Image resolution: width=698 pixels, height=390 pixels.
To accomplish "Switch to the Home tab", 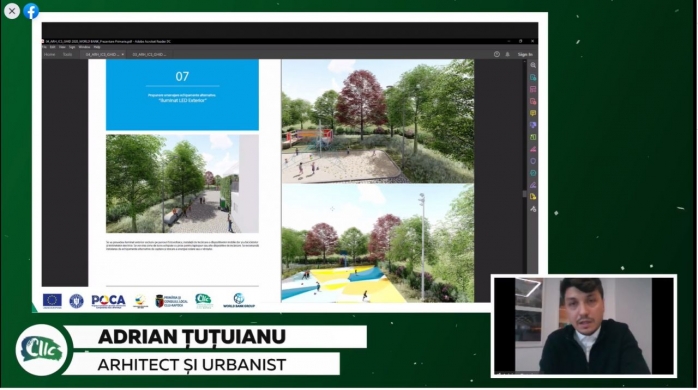I will (49, 54).
